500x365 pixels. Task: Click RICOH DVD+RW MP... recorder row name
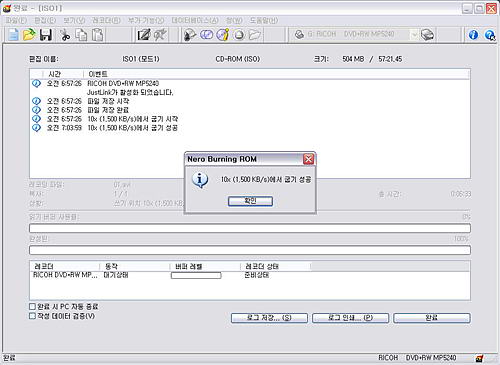[x=65, y=275]
